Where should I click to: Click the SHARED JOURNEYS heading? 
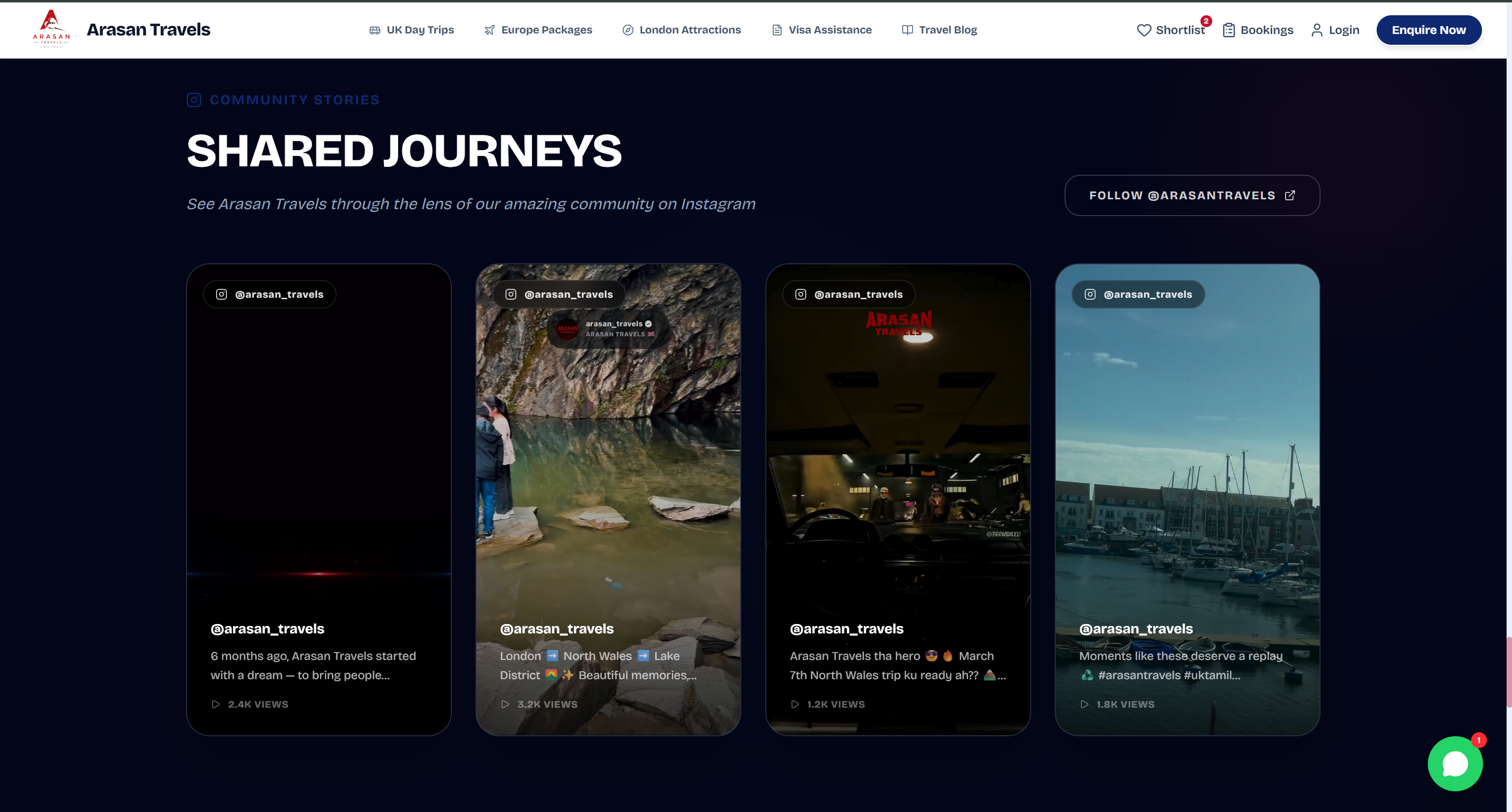coord(404,151)
